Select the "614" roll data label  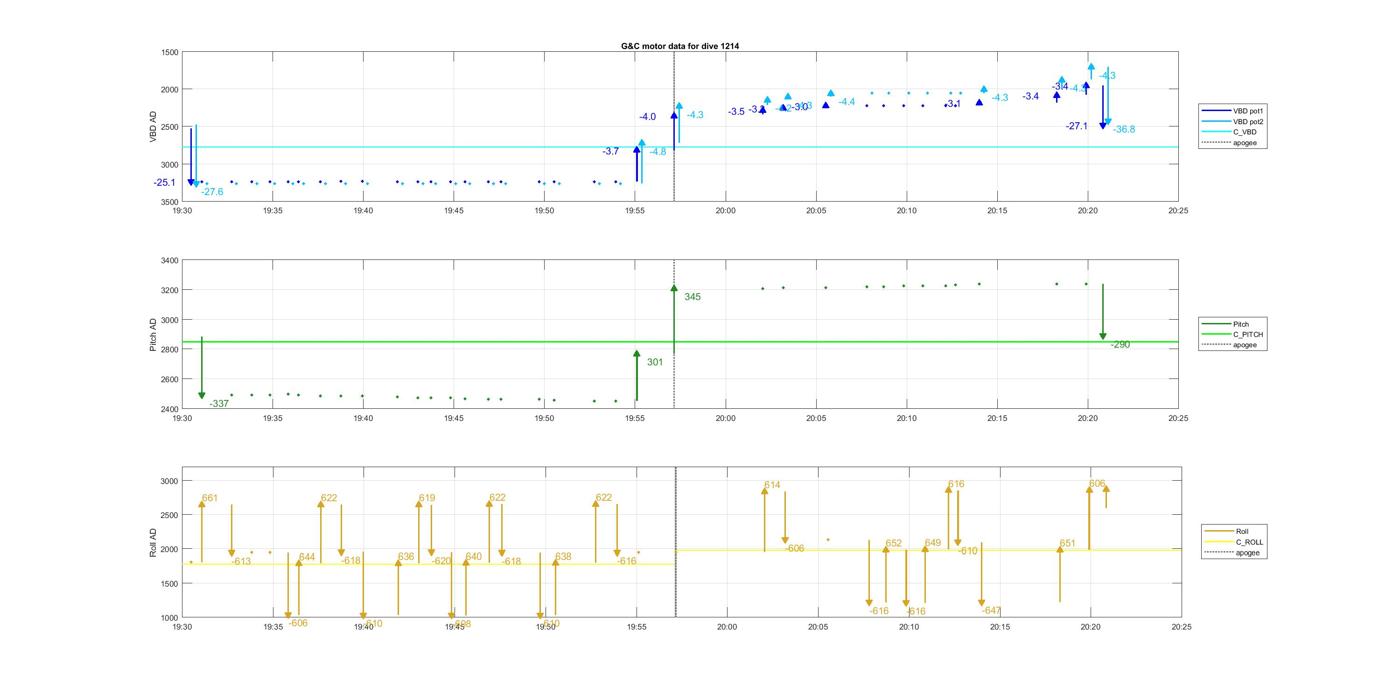coord(772,485)
